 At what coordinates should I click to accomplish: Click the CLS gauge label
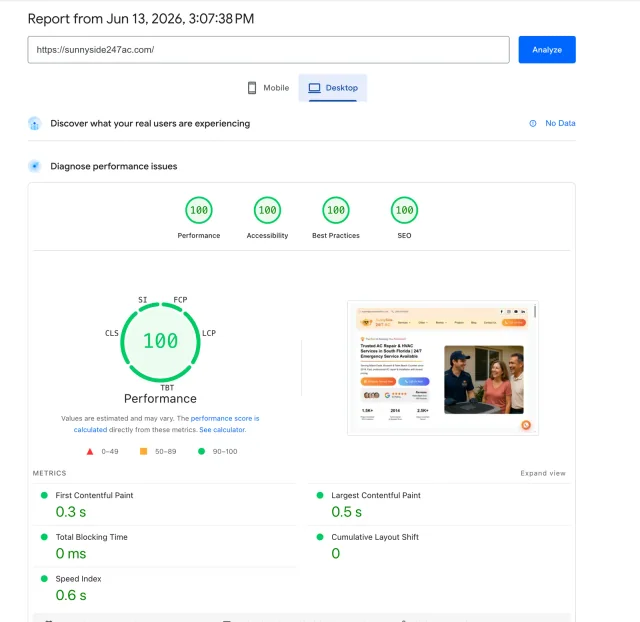click(x=112, y=333)
